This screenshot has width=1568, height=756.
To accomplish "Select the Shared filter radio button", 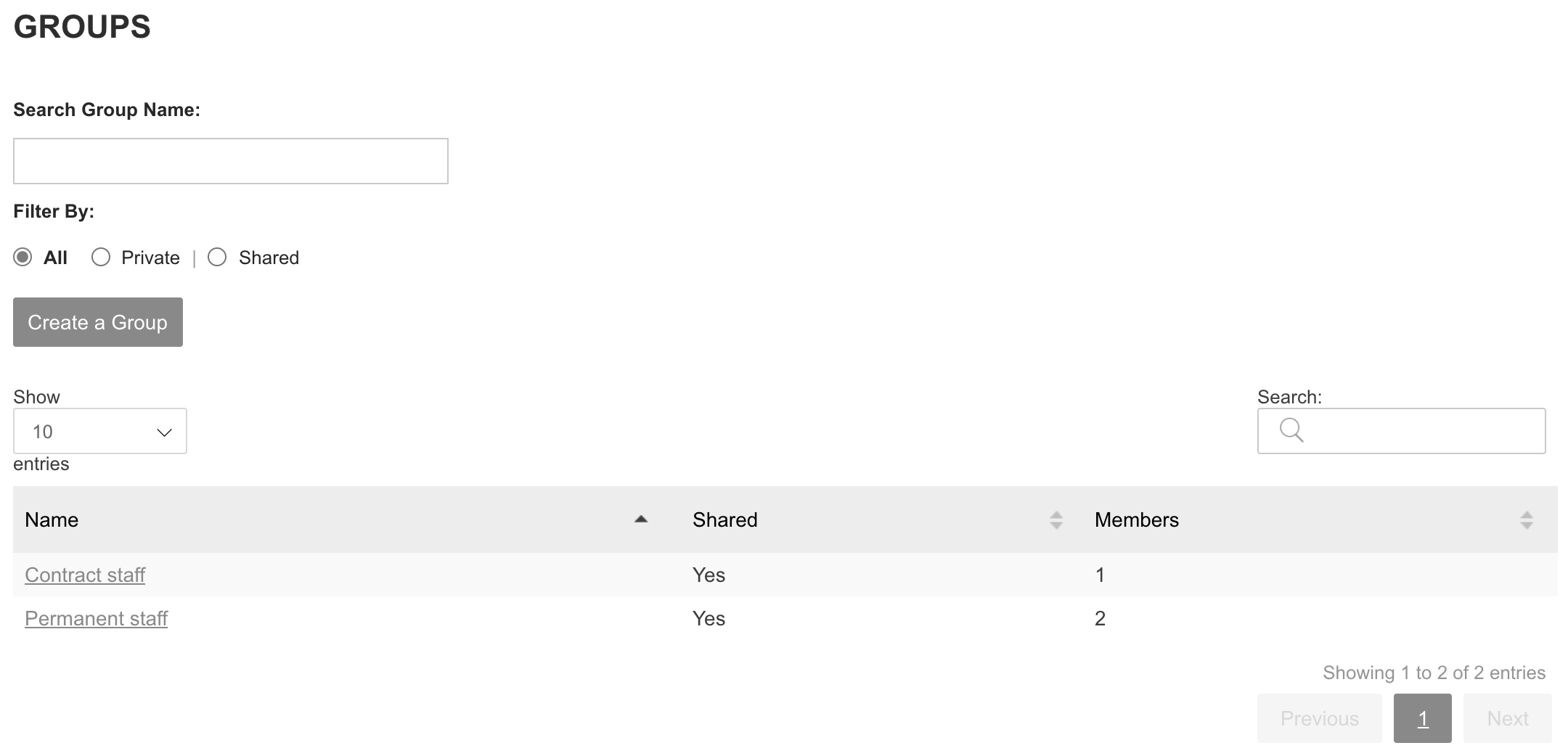I will 217,258.
